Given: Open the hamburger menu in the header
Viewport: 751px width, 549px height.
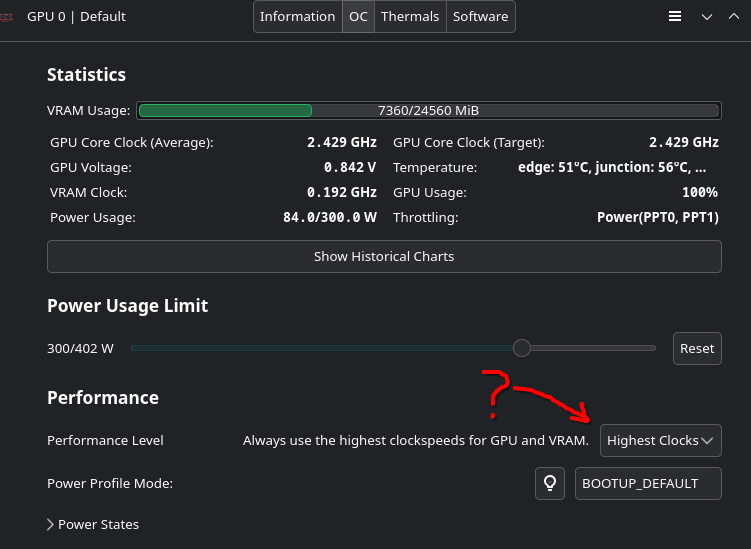Looking at the screenshot, I should coord(675,17).
